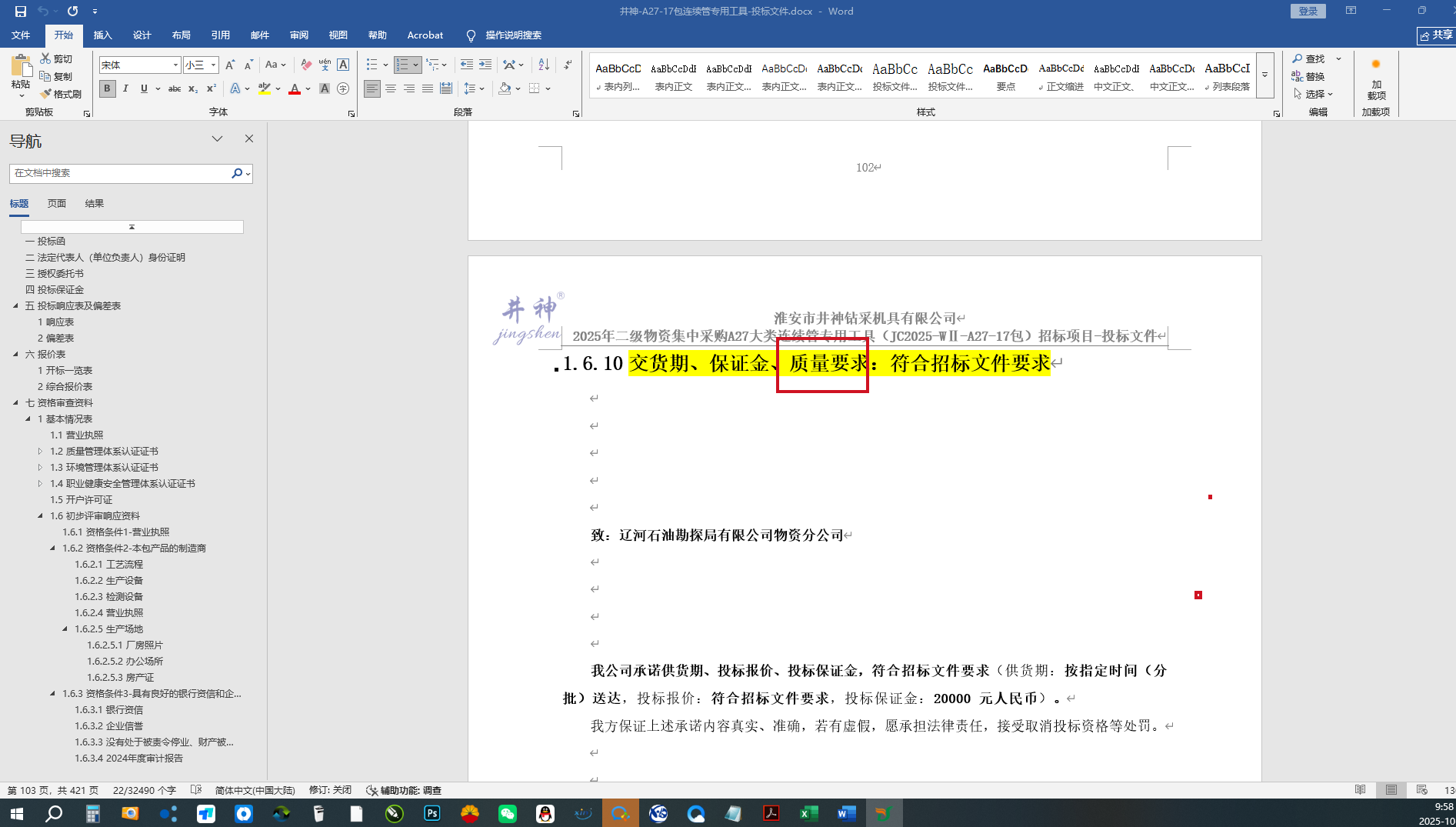This screenshot has height=827, width=1456.
Task: Open the Acrobat ribbon tab
Action: pyautogui.click(x=425, y=35)
